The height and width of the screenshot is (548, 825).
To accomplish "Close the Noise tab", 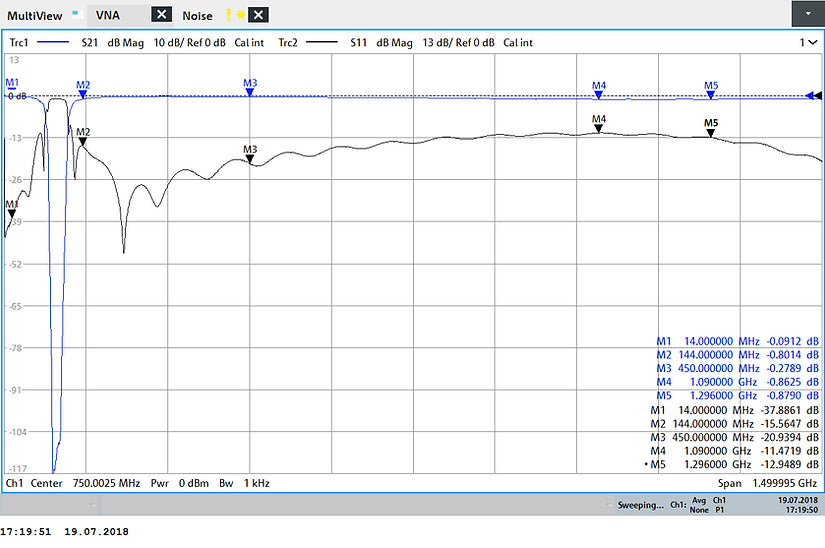I will click(x=258, y=15).
